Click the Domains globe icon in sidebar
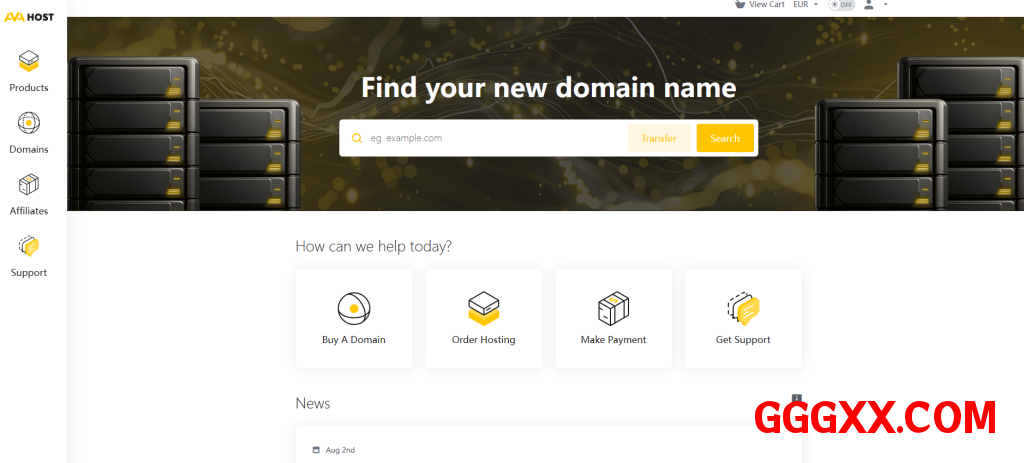This screenshot has width=1024, height=463. click(x=29, y=123)
